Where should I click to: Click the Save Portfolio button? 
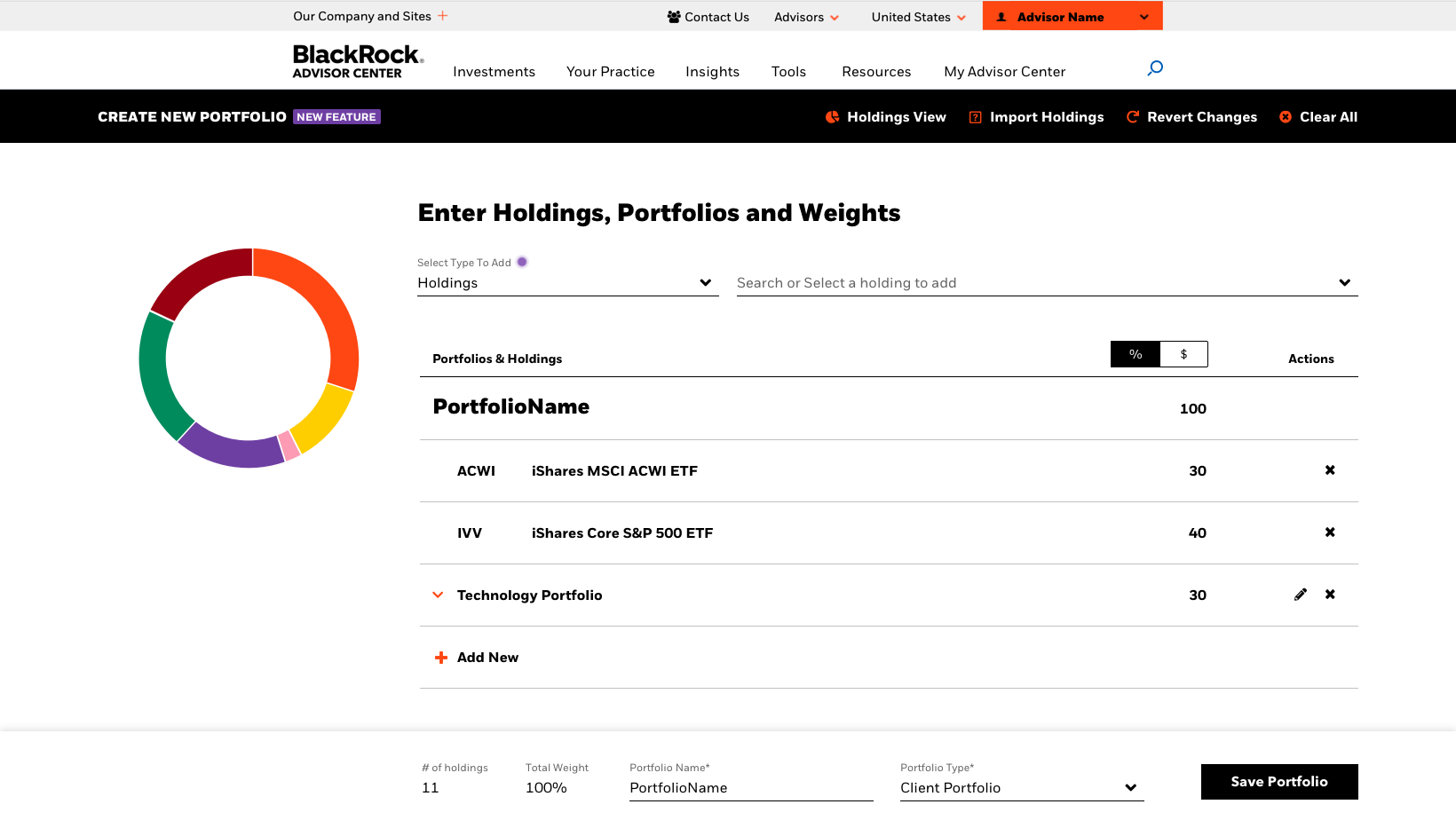(1279, 782)
